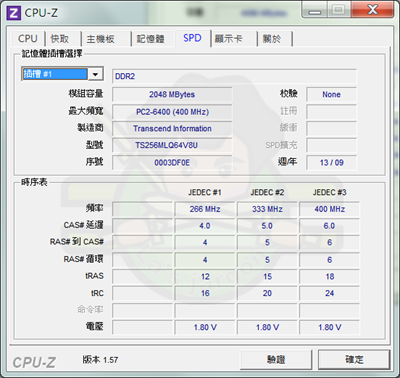Click the 13 / 09 week/year value
This screenshot has width=400, height=378.
[331, 162]
